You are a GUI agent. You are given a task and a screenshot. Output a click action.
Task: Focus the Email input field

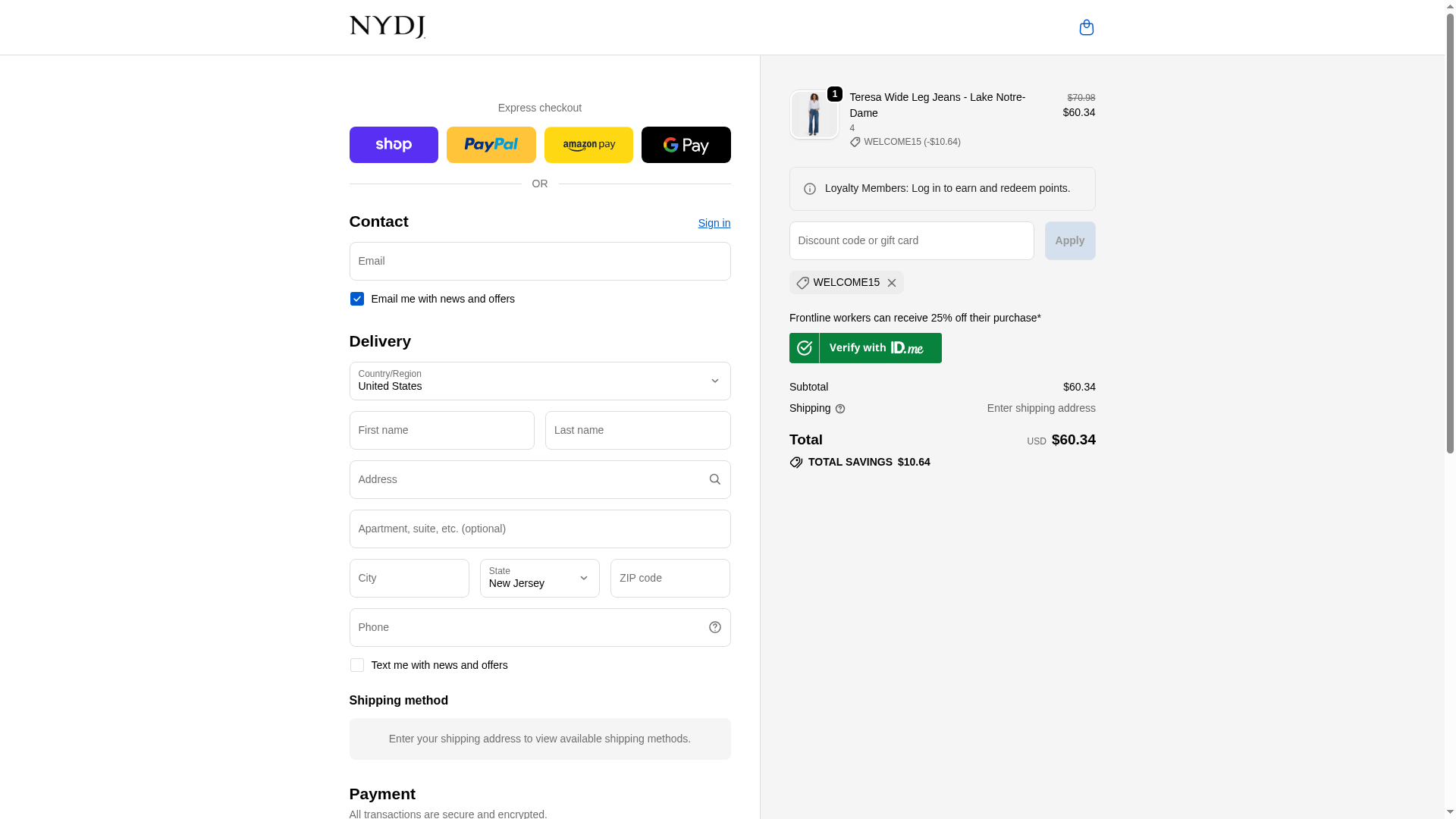pos(539,261)
